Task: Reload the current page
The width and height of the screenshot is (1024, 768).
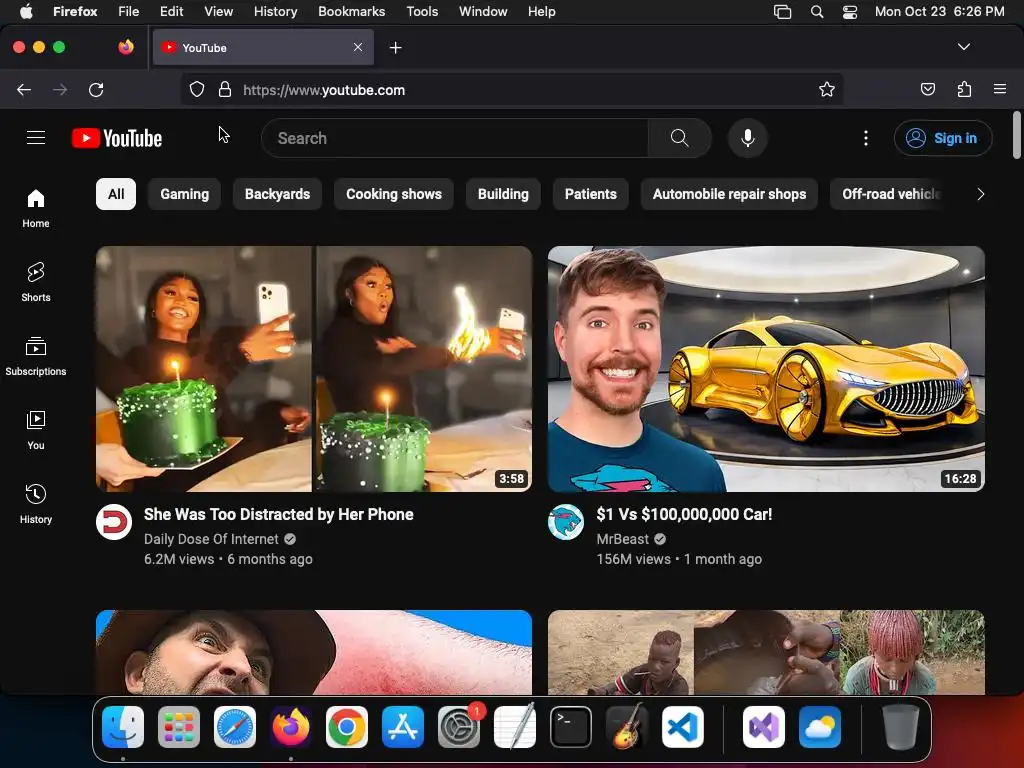Action: [96, 89]
